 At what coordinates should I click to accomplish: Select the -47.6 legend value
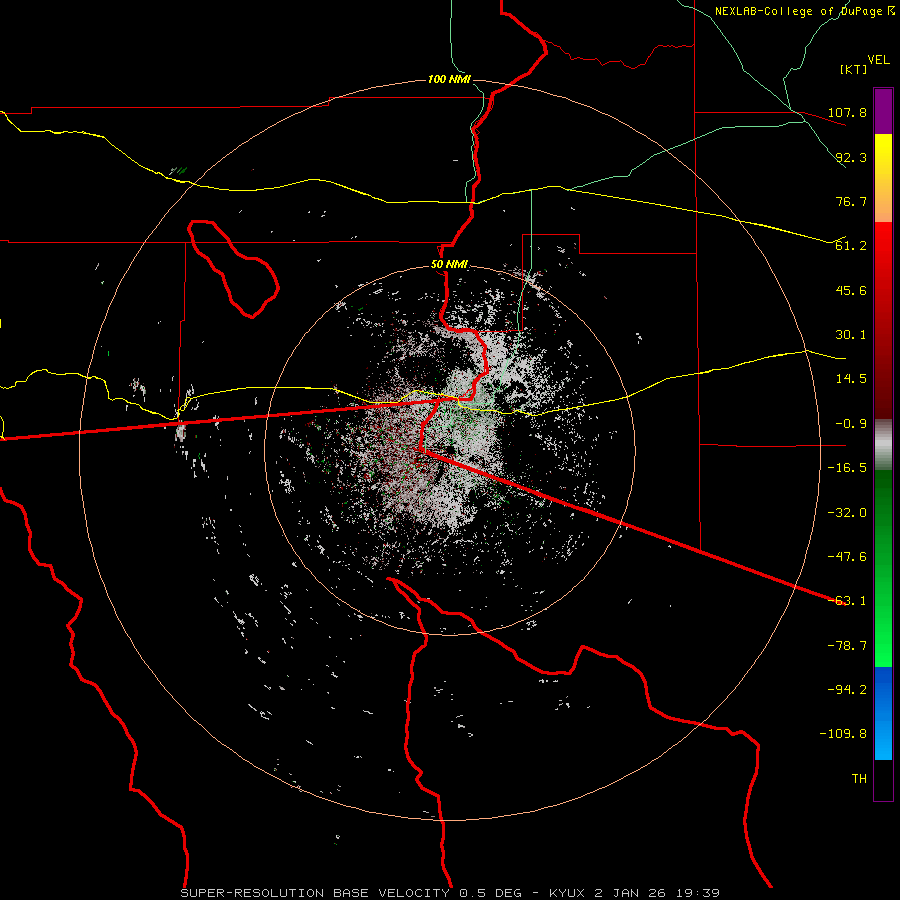(847, 557)
